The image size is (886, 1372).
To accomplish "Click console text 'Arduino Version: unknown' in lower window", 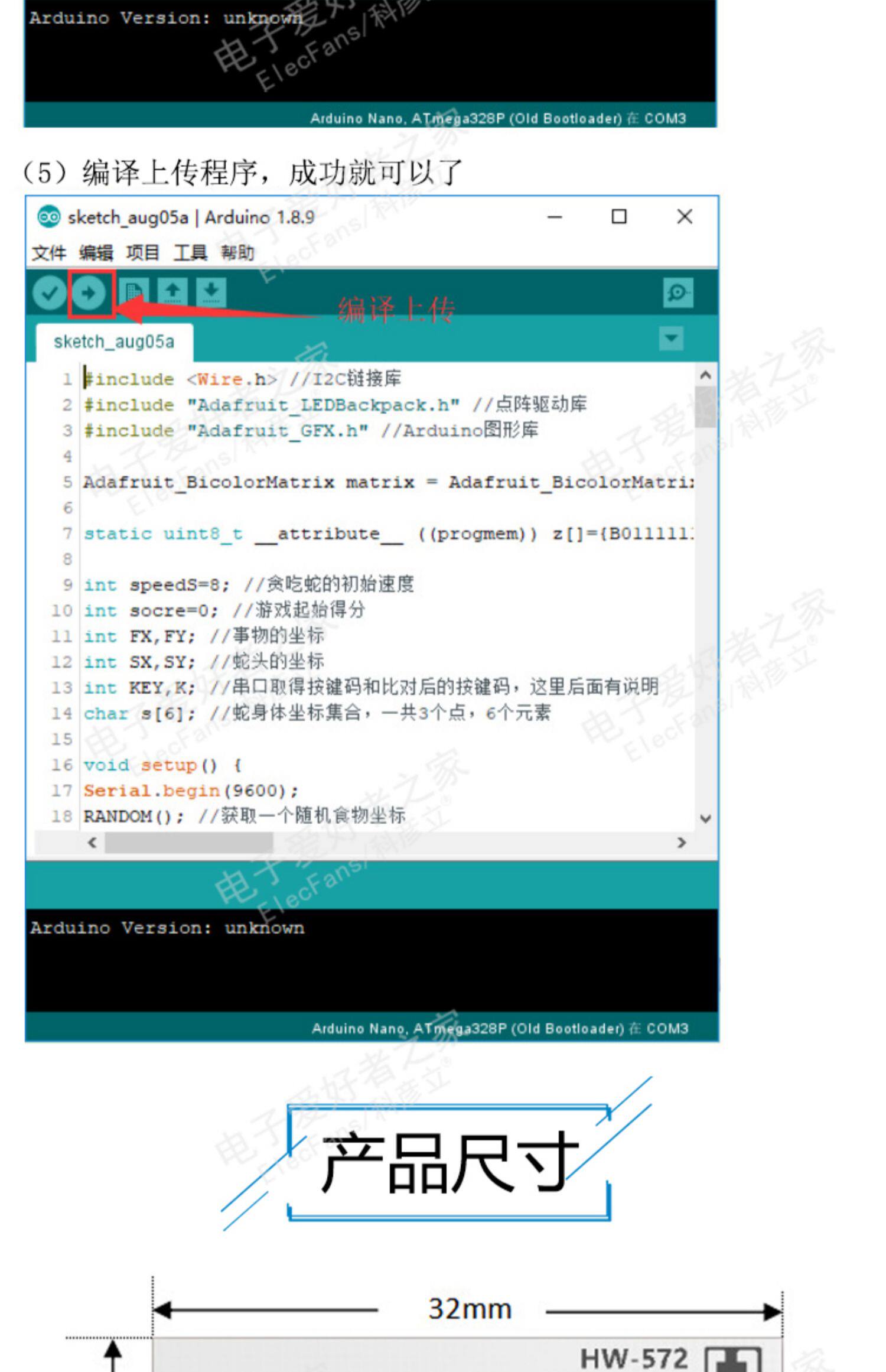I will point(167,928).
